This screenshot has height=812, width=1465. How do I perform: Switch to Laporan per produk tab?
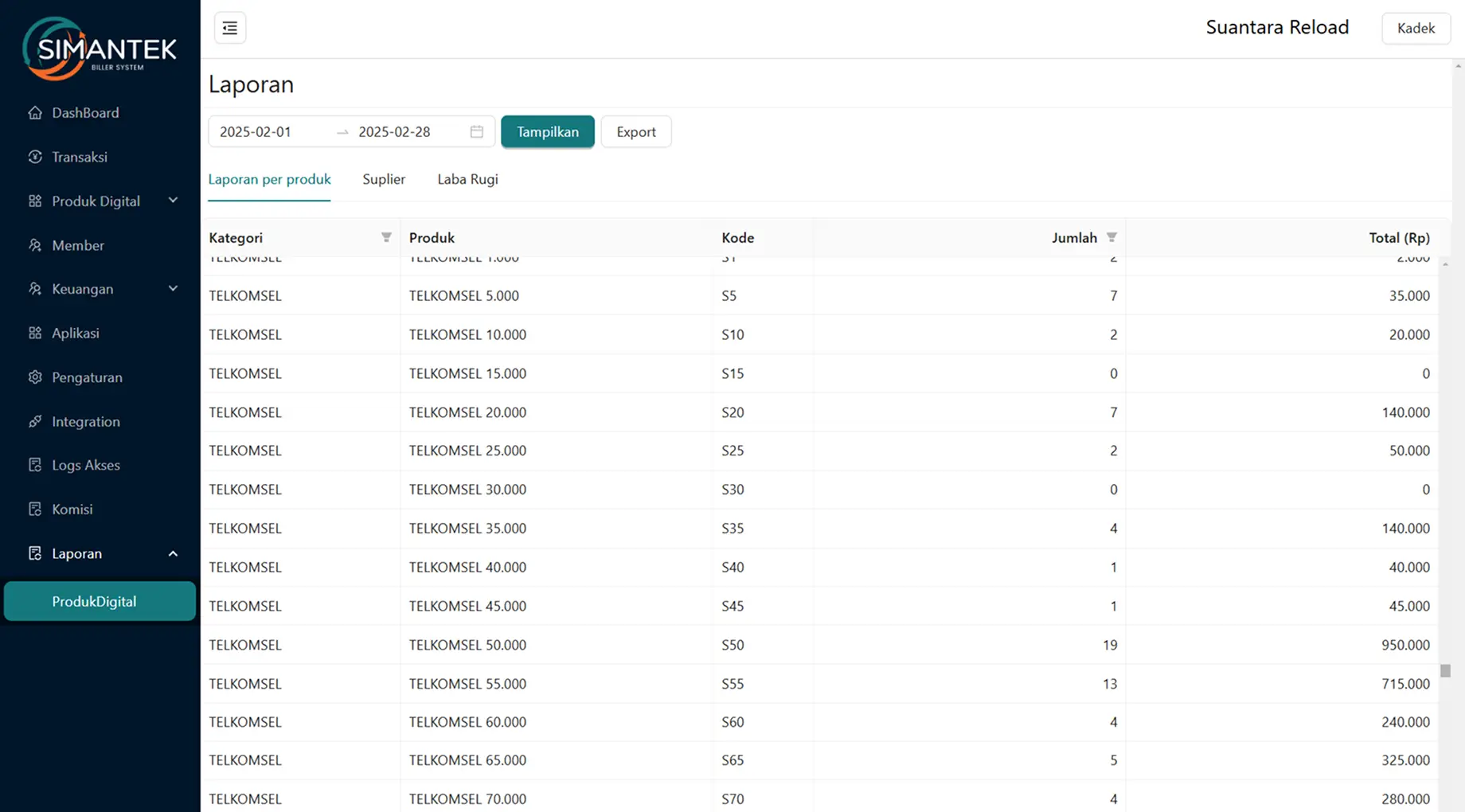pyautogui.click(x=269, y=179)
